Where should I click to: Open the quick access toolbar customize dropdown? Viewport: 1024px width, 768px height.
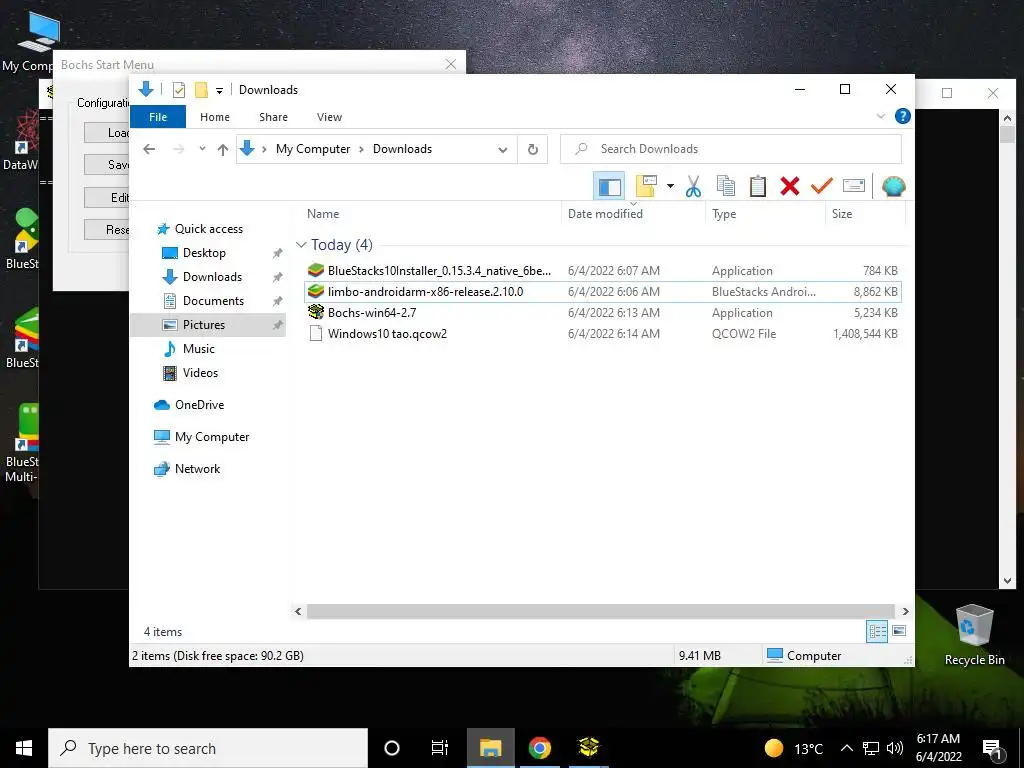point(219,91)
